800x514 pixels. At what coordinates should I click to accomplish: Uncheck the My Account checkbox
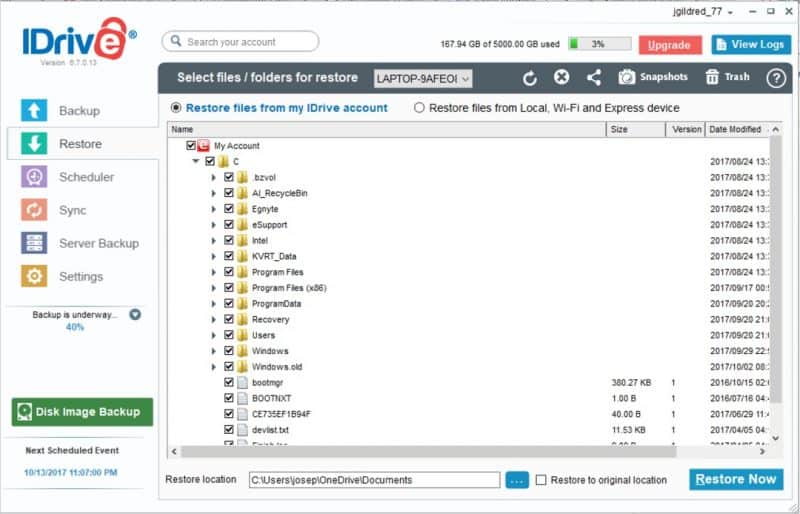coord(191,145)
